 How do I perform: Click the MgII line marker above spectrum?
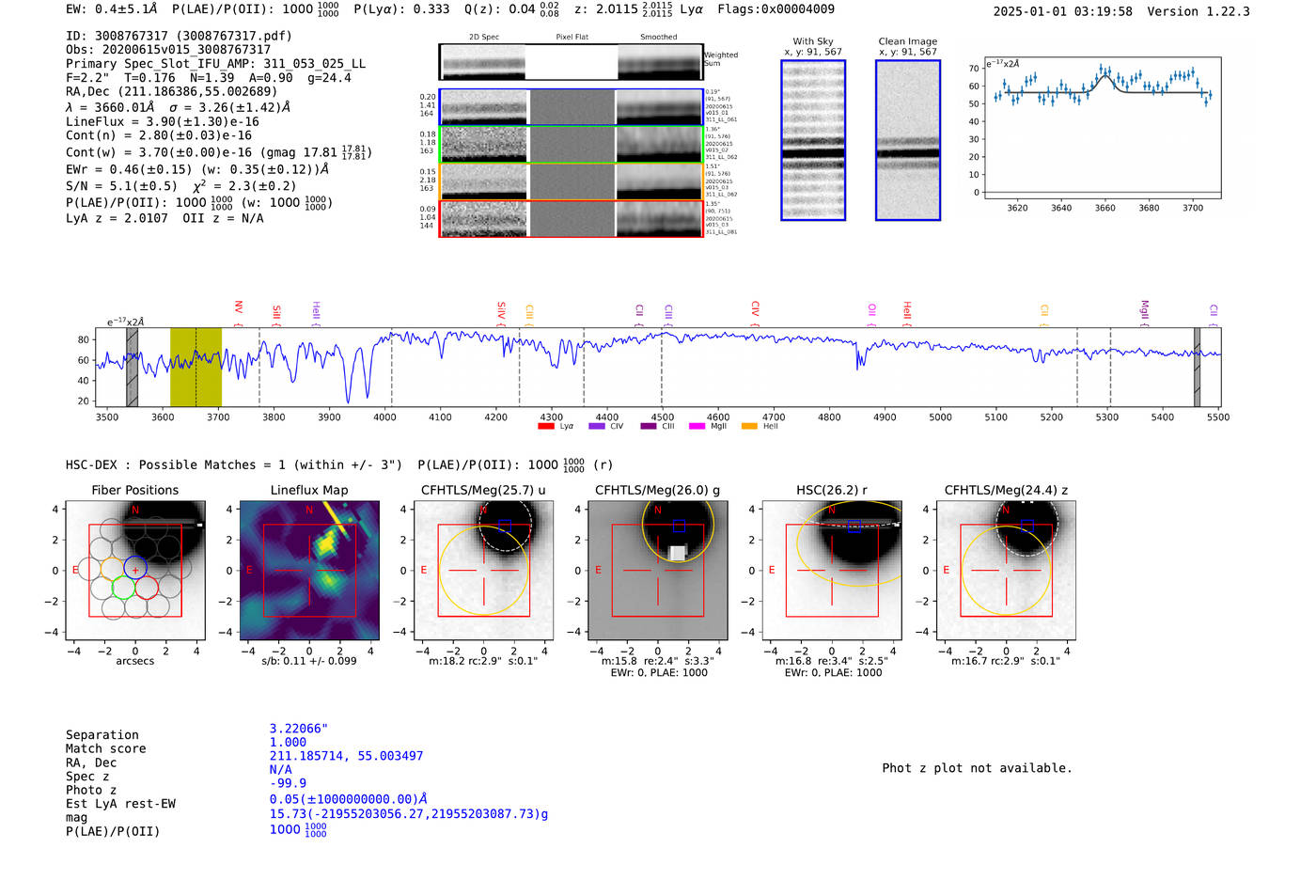[x=1144, y=313]
